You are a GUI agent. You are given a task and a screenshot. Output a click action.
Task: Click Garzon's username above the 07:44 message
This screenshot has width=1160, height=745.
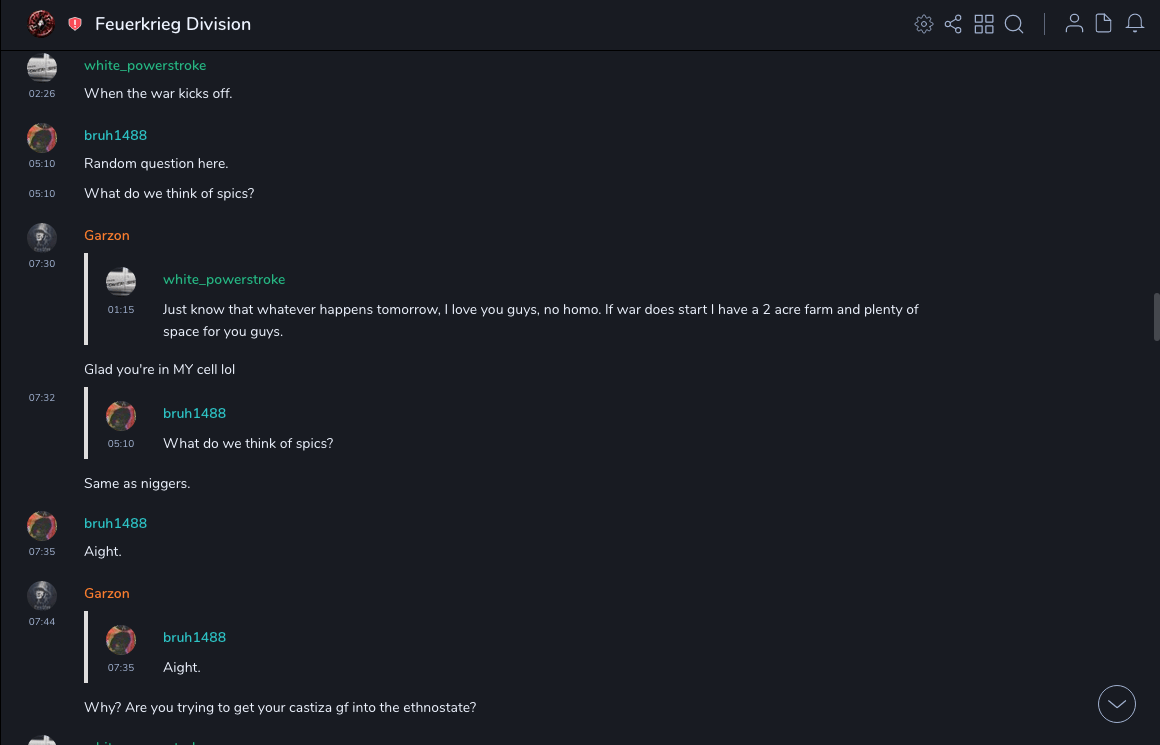[107, 594]
